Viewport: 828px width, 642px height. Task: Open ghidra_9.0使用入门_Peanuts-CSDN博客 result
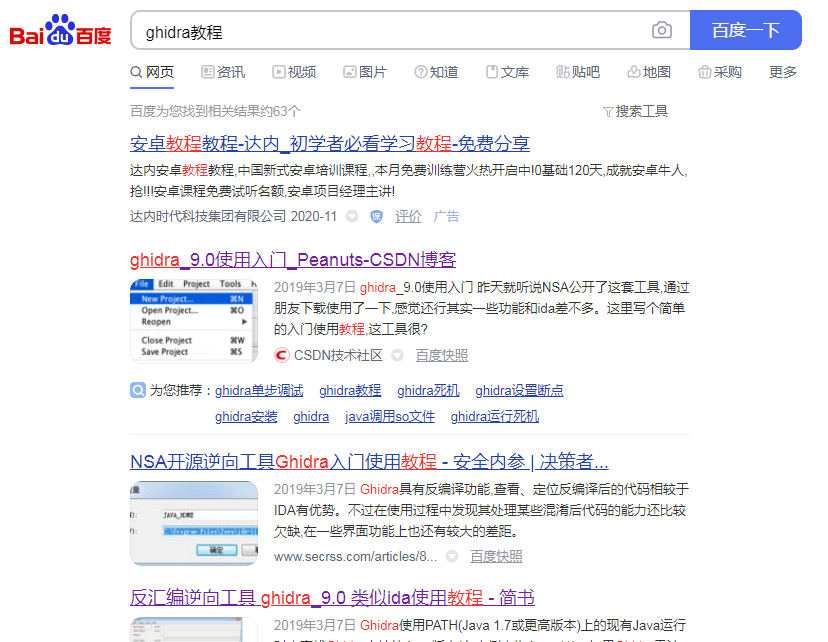coord(293,260)
